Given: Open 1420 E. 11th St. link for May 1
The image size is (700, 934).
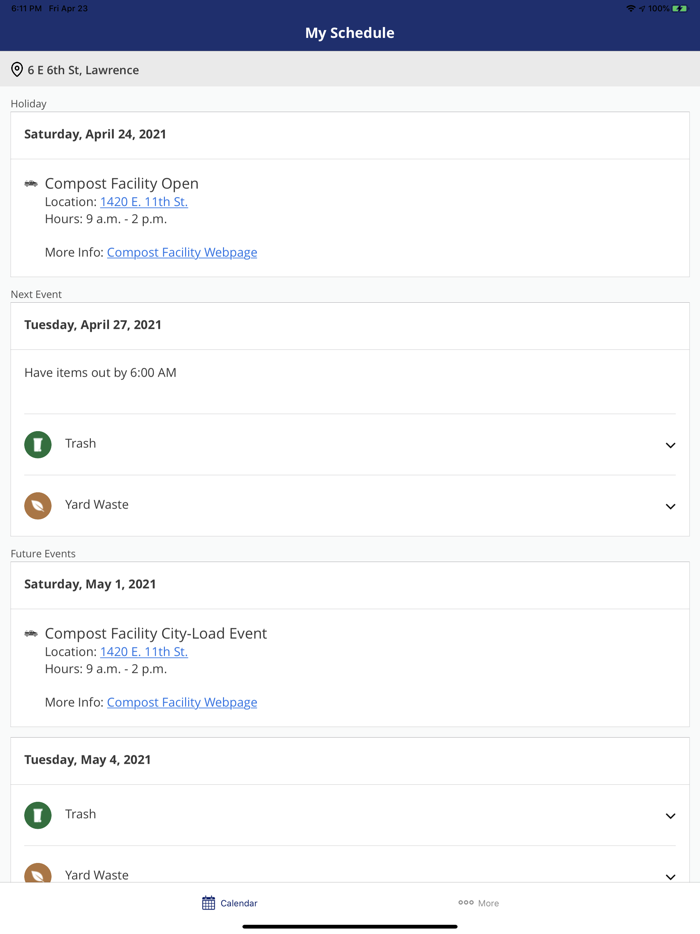Looking at the screenshot, I should (x=144, y=652).
